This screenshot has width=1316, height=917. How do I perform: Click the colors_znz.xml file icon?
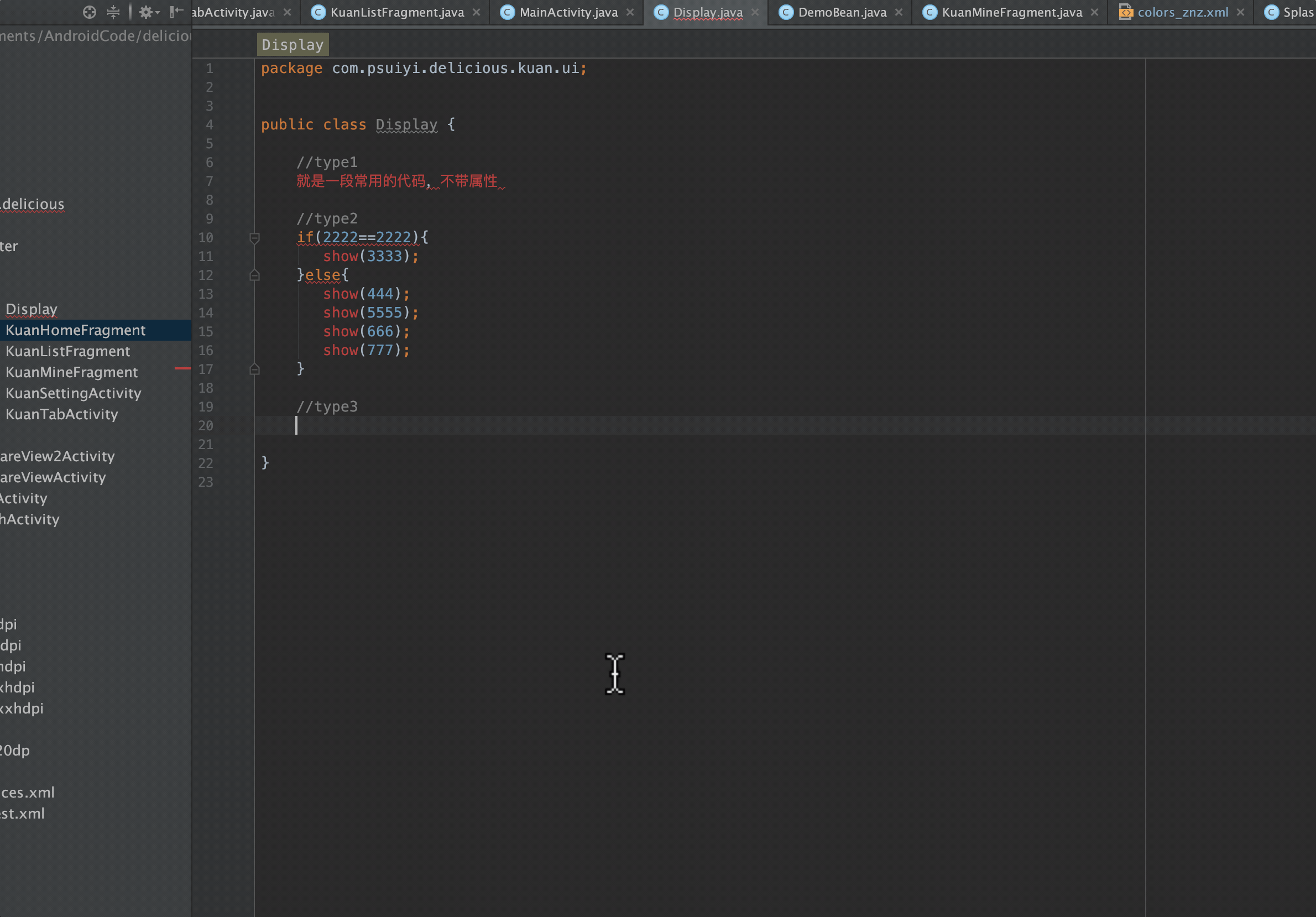1125,12
